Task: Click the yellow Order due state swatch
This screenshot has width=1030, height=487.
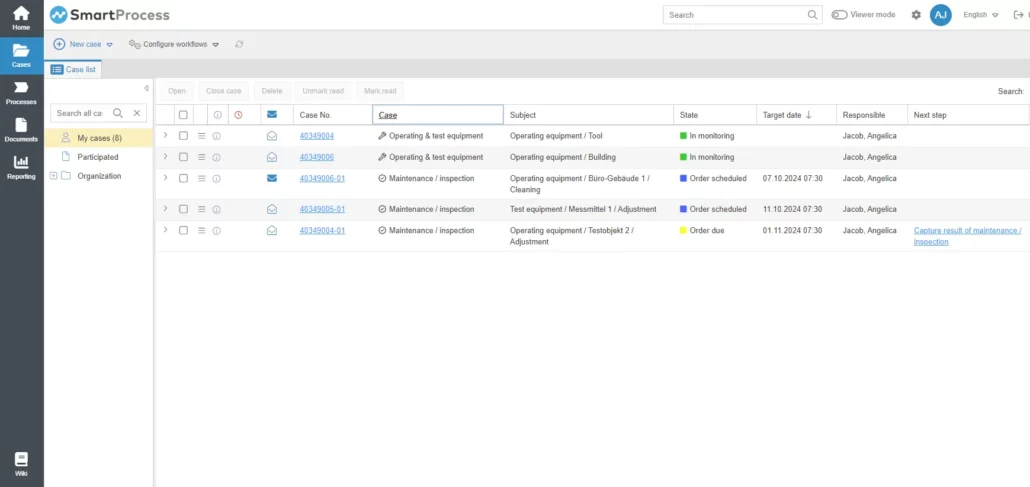Action: (683, 231)
